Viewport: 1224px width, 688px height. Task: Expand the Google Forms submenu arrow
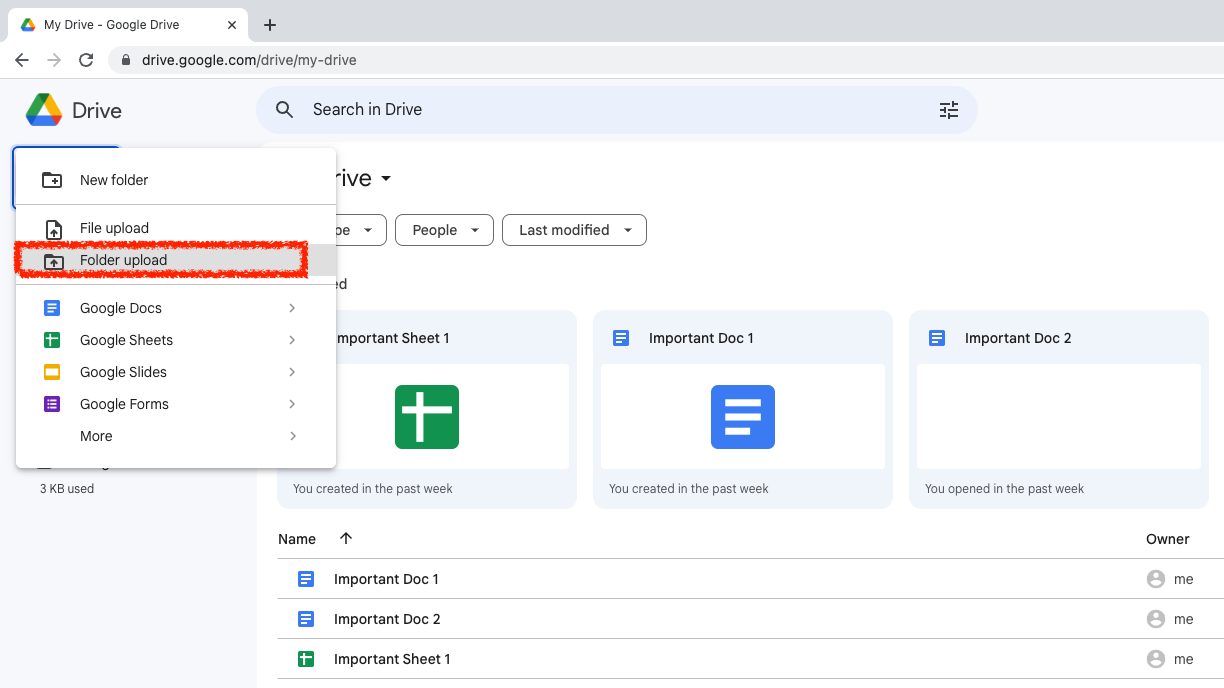[x=292, y=404]
